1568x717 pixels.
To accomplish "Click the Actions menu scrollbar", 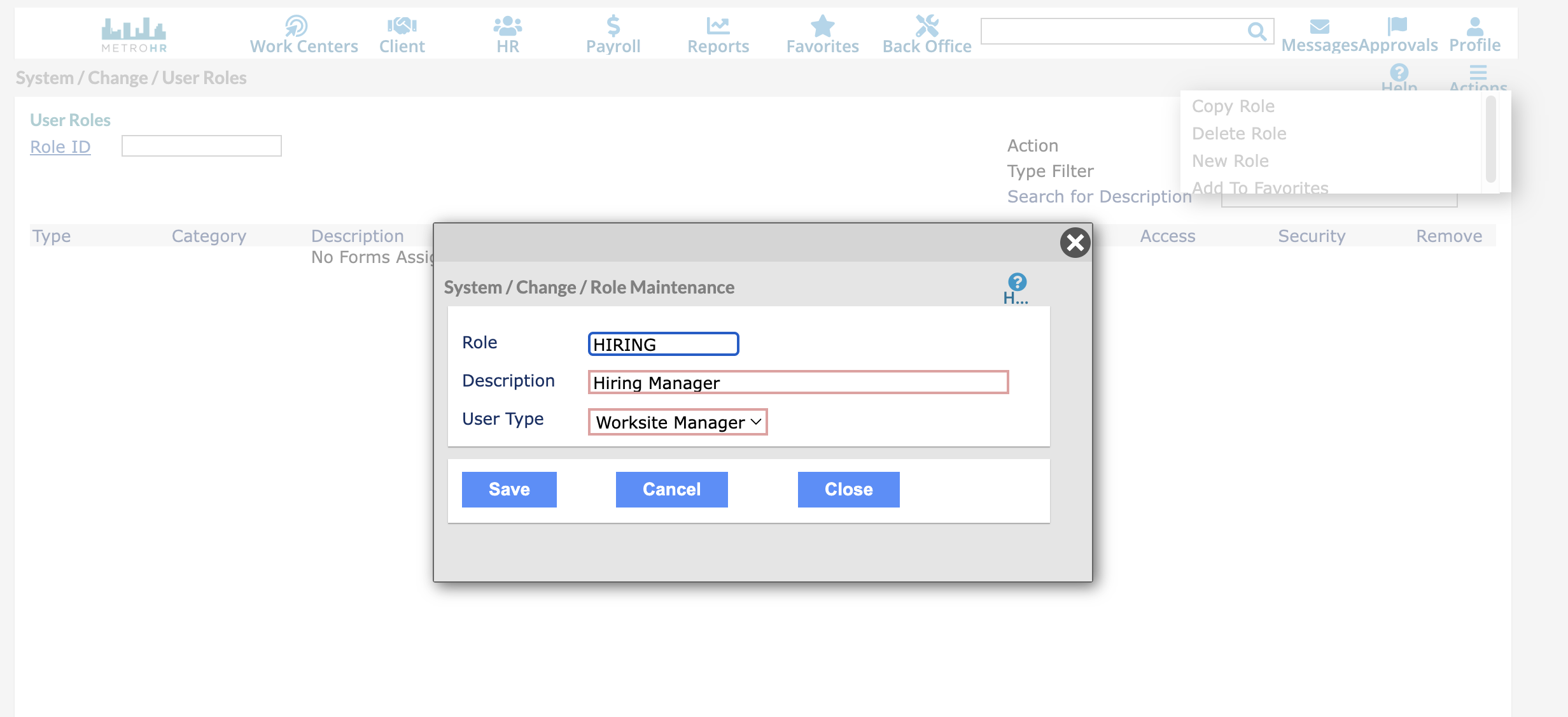I will pos(1490,140).
